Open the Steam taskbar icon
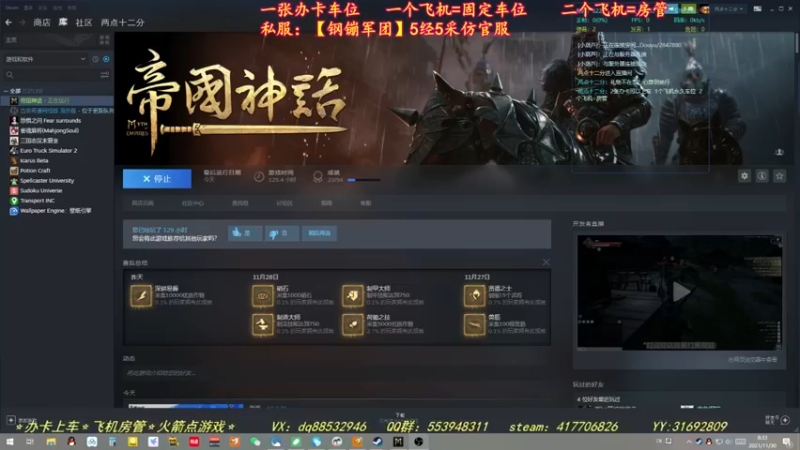Screen dimensions: 800x450 click(378, 442)
